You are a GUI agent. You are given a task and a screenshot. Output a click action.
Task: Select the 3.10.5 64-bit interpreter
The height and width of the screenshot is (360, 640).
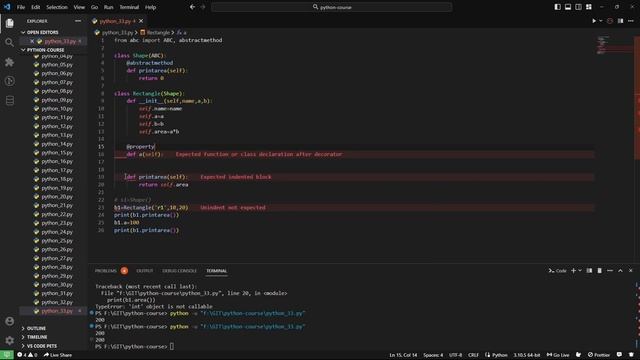pos(527,355)
